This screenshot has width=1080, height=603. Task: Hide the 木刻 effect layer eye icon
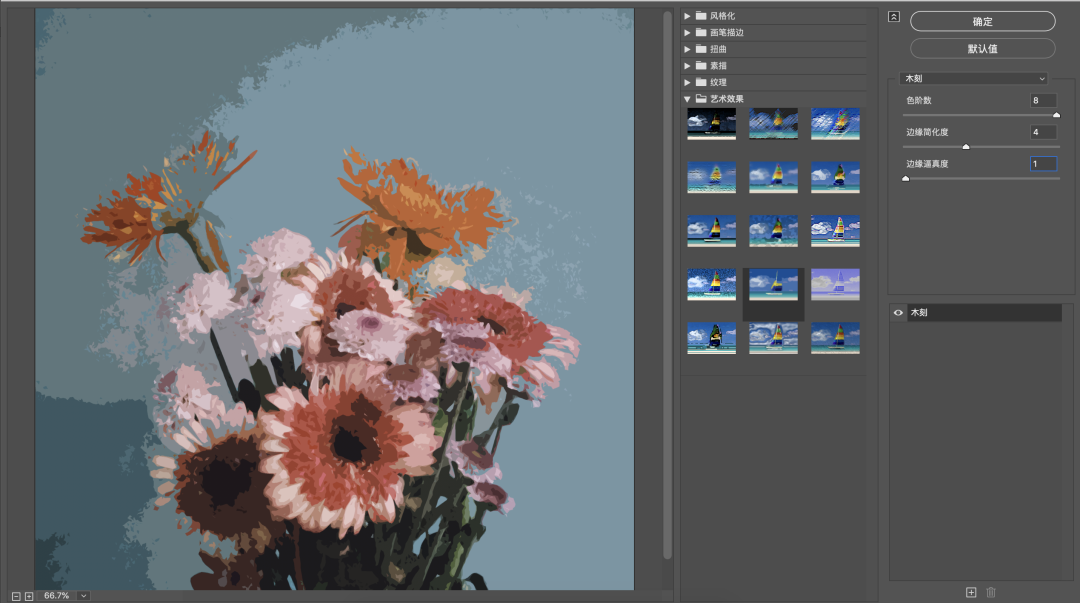[898, 313]
